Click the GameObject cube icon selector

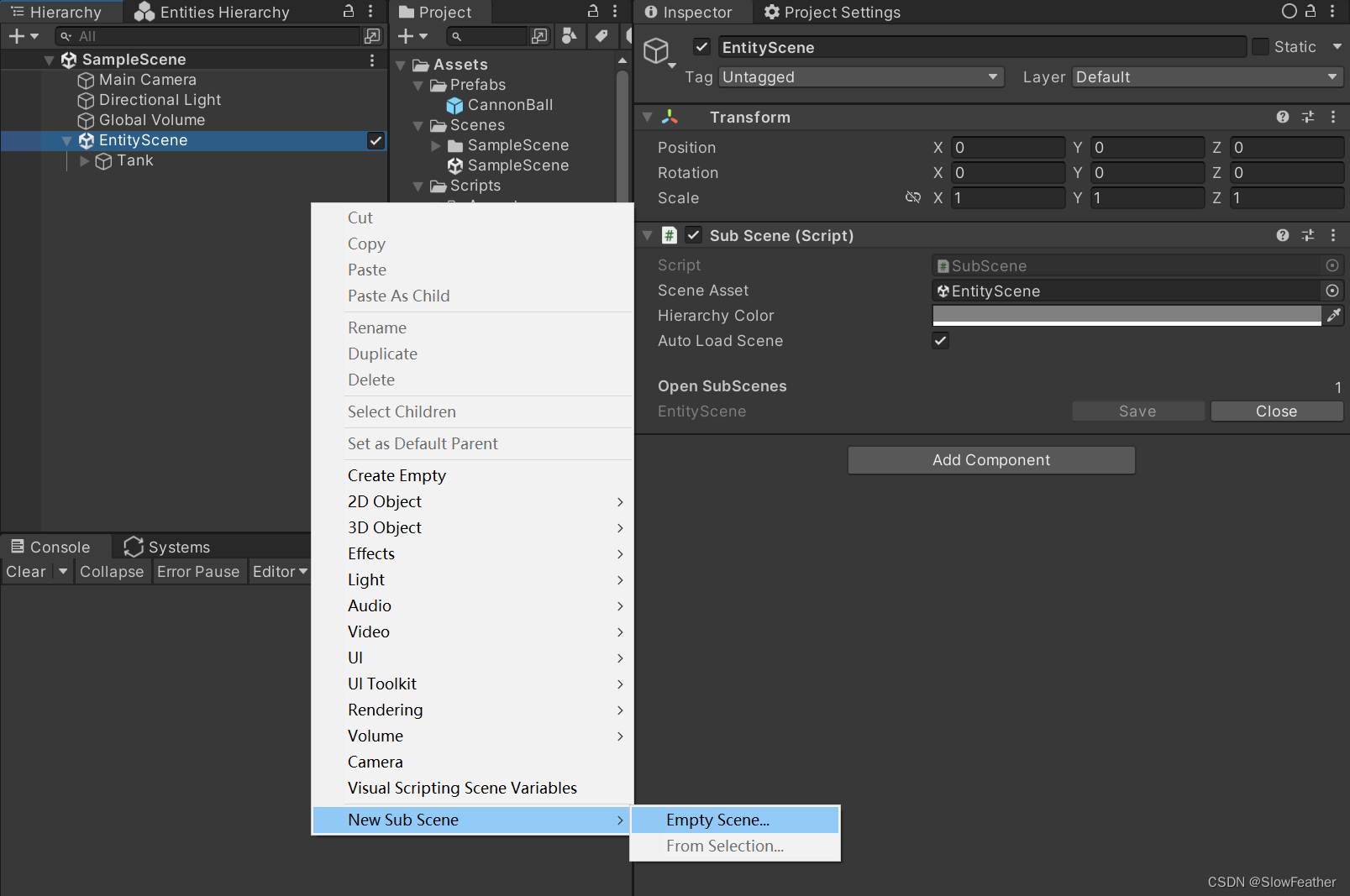tap(658, 52)
